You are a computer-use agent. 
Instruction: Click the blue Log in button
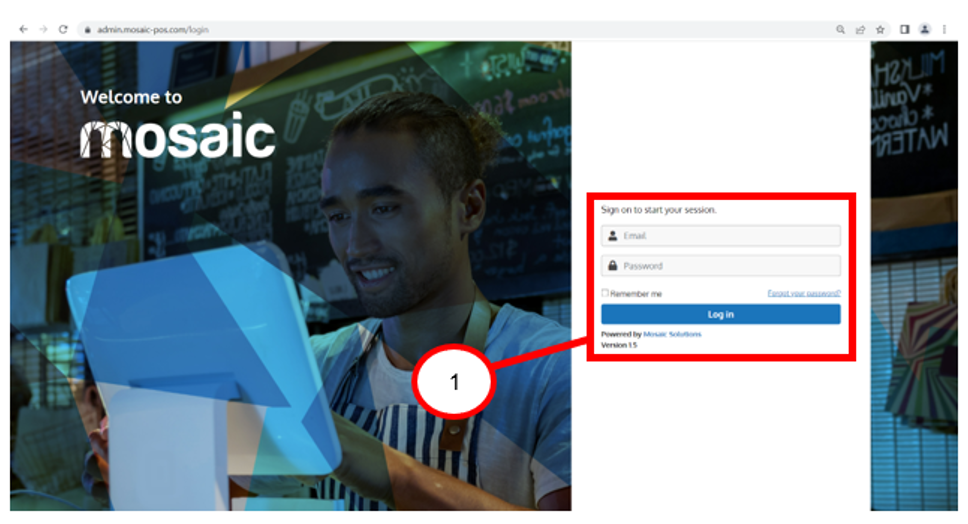(x=720, y=314)
